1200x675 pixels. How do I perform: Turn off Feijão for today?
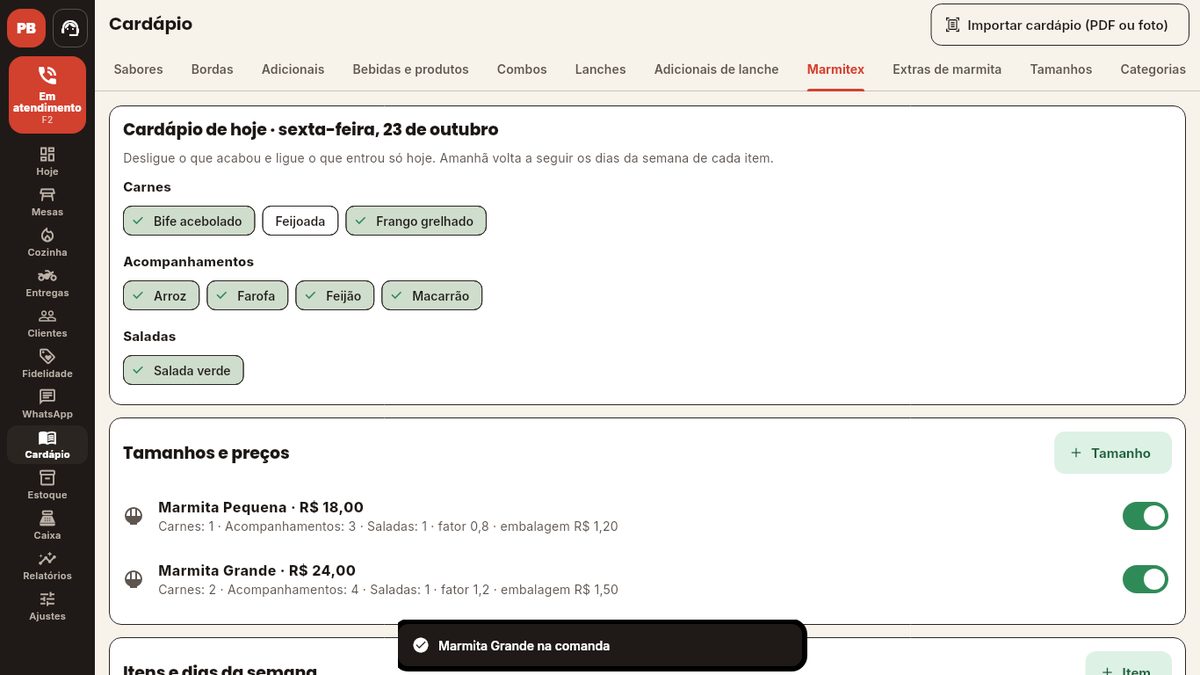click(335, 296)
